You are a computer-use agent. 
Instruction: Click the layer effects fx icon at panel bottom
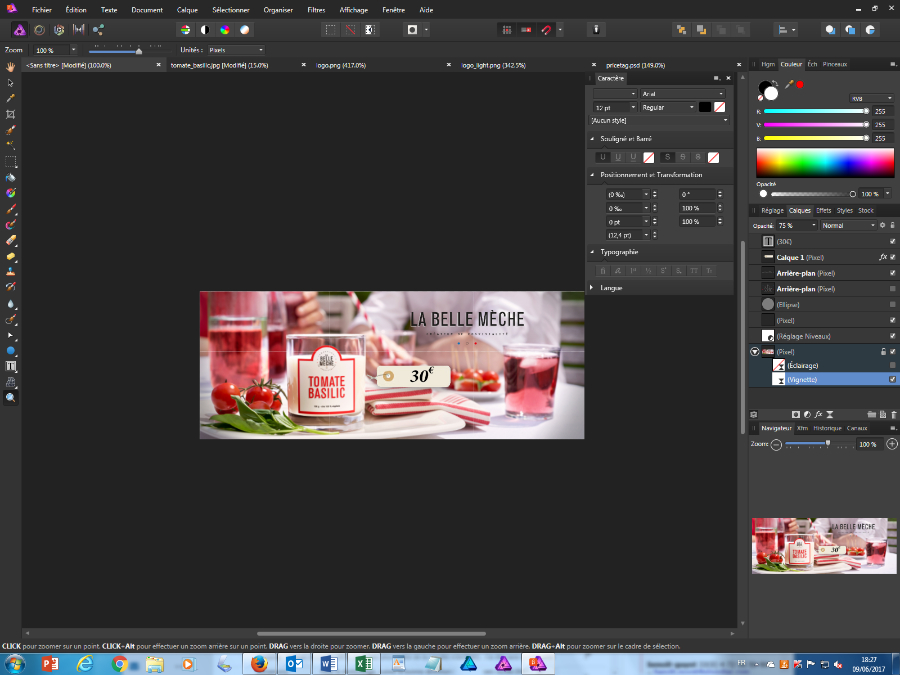tap(818, 414)
